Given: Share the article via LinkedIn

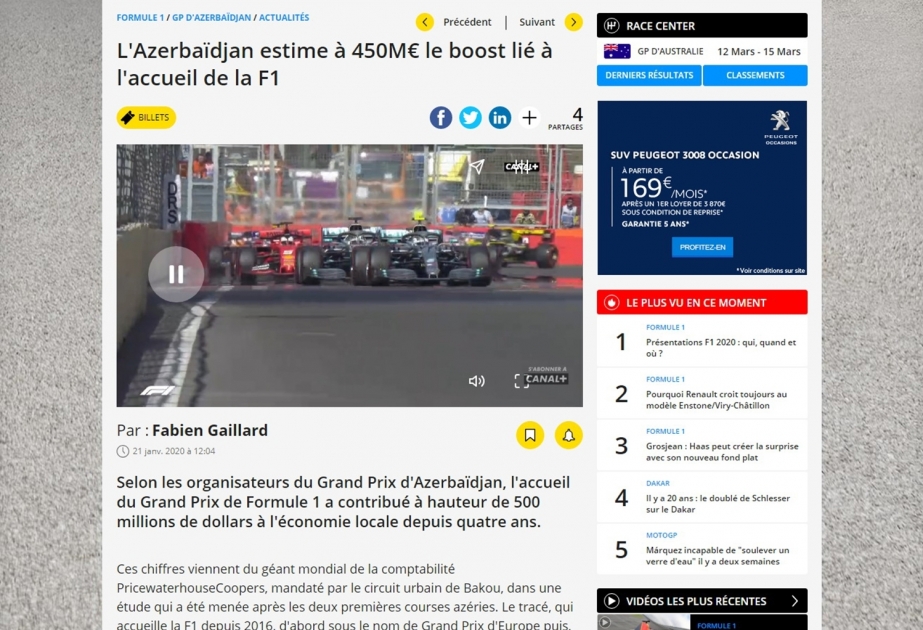Looking at the screenshot, I should pyautogui.click(x=499, y=117).
